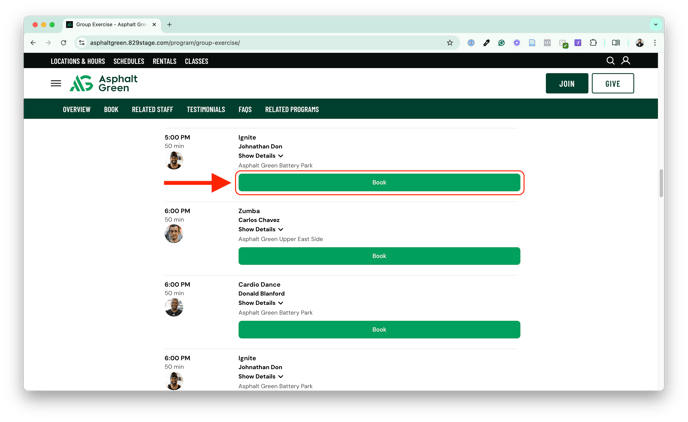The width and height of the screenshot is (688, 422).
Task: Open the eyedropper color picker extension
Action: (x=486, y=43)
